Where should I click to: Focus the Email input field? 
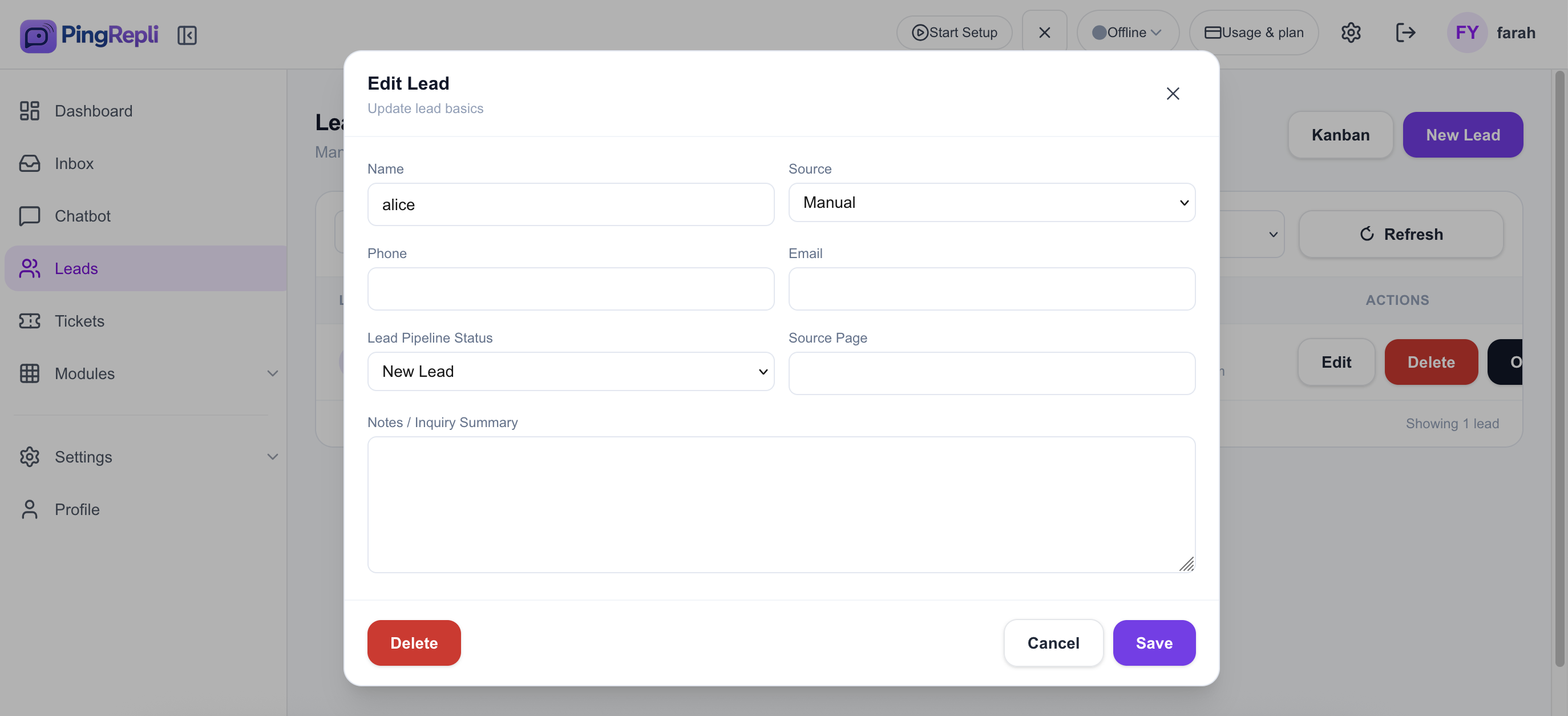point(992,289)
